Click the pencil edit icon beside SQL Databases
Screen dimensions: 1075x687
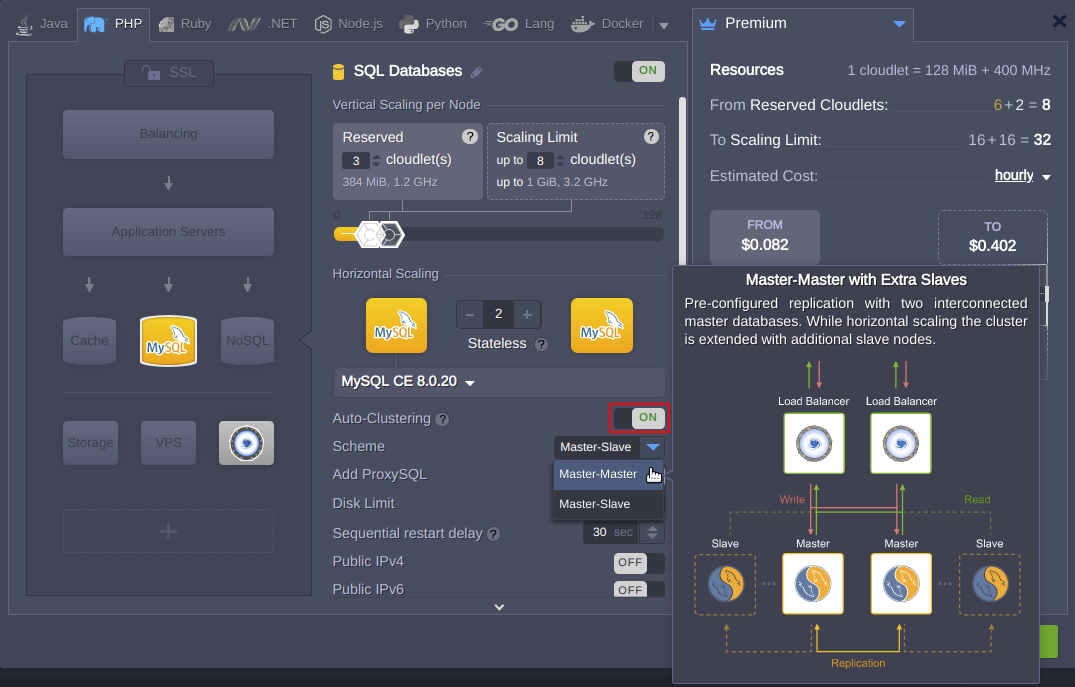[476, 72]
